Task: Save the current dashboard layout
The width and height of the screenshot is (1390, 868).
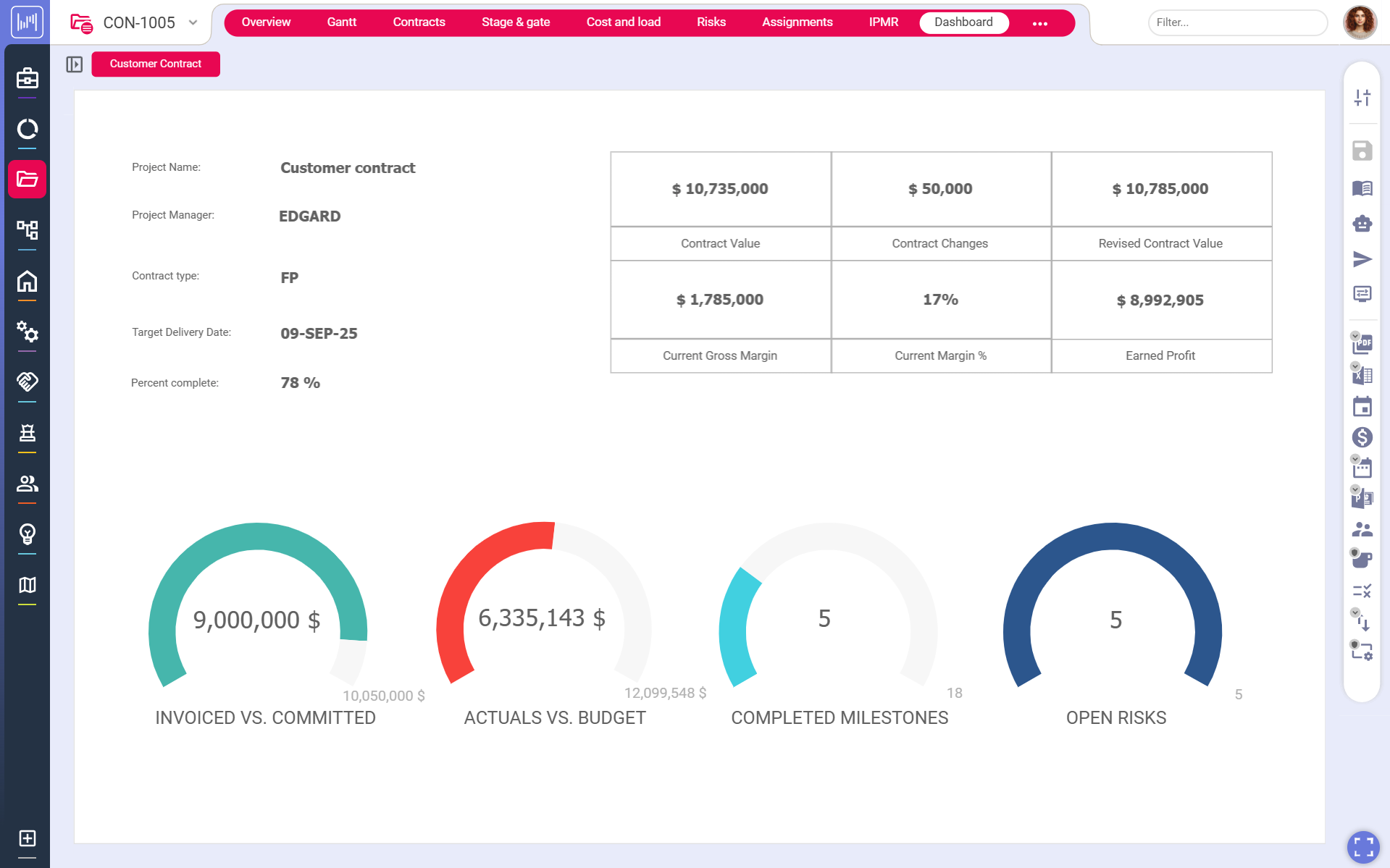Action: pos(1362,151)
